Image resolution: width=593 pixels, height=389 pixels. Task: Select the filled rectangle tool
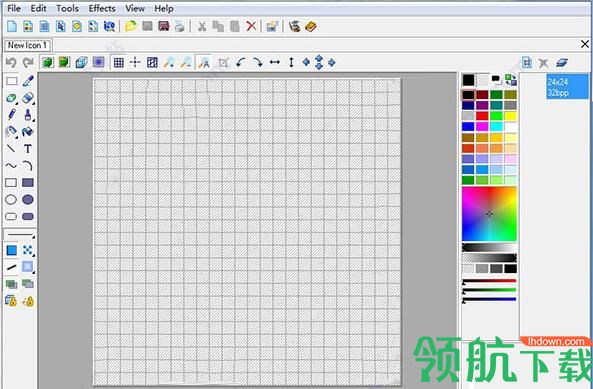click(x=28, y=183)
